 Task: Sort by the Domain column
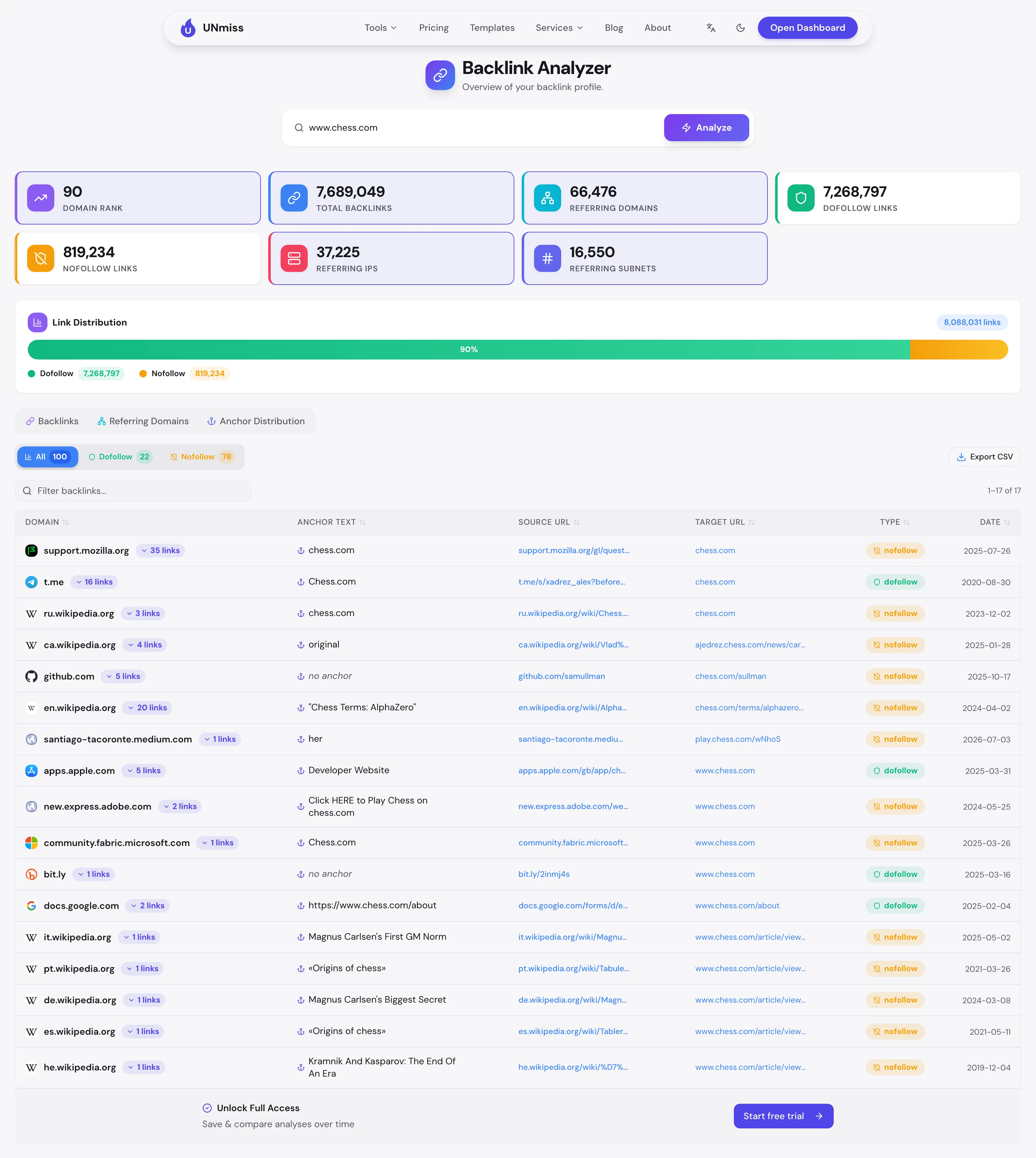(47, 522)
